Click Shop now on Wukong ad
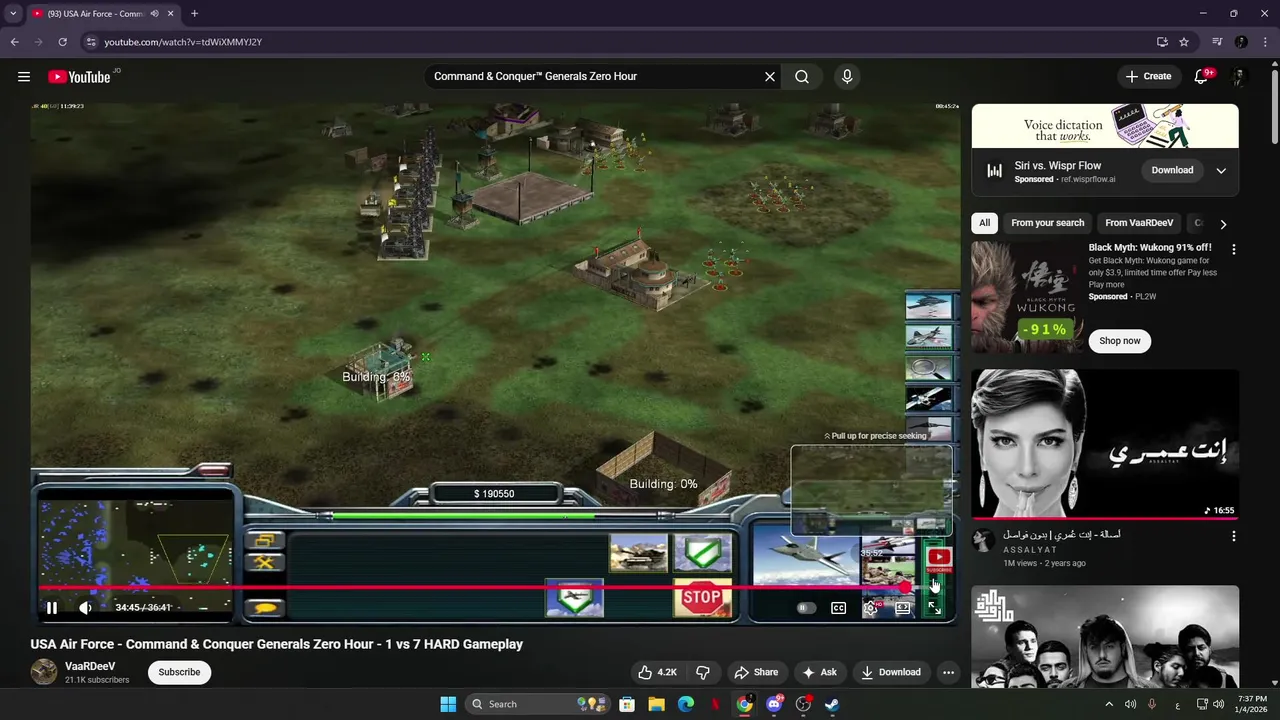 (x=1119, y=341)
